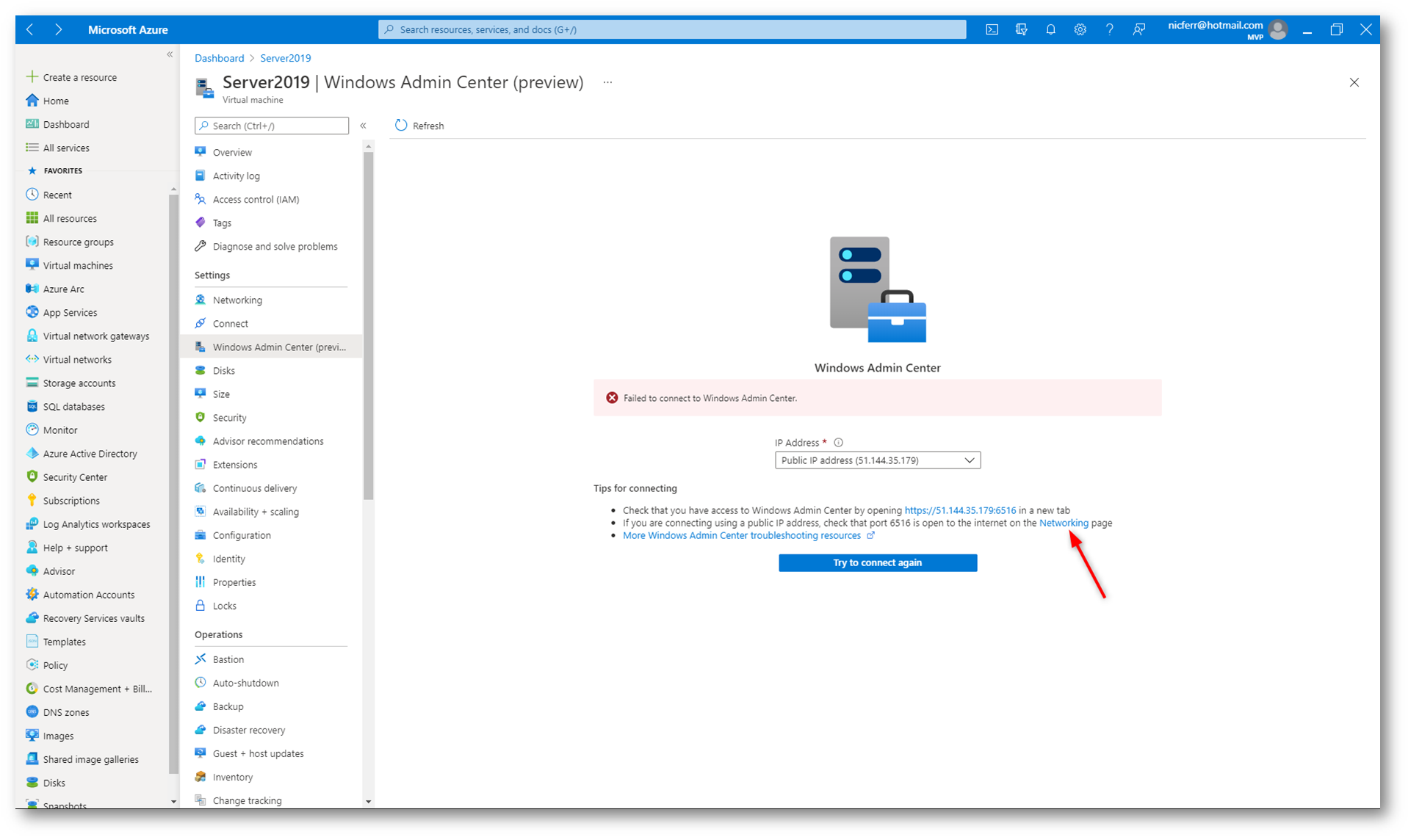Open Tags in VM menu
This screenshot has width=1411, height=840.
pyautogui.click(x=213, y=222)
